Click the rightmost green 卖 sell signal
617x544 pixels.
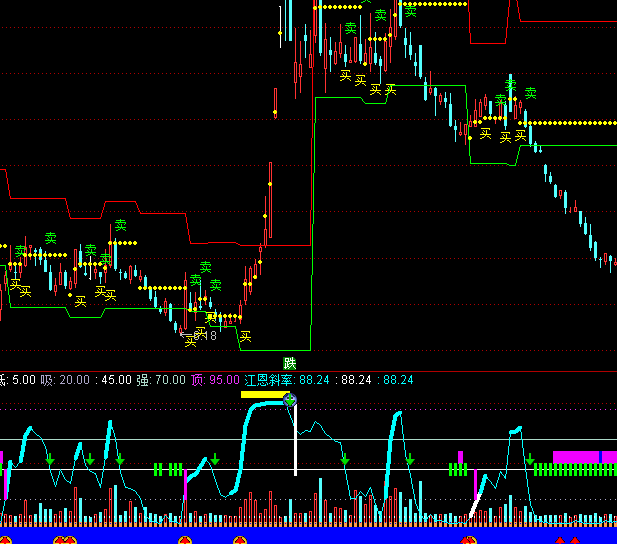[x=530, y=93]
